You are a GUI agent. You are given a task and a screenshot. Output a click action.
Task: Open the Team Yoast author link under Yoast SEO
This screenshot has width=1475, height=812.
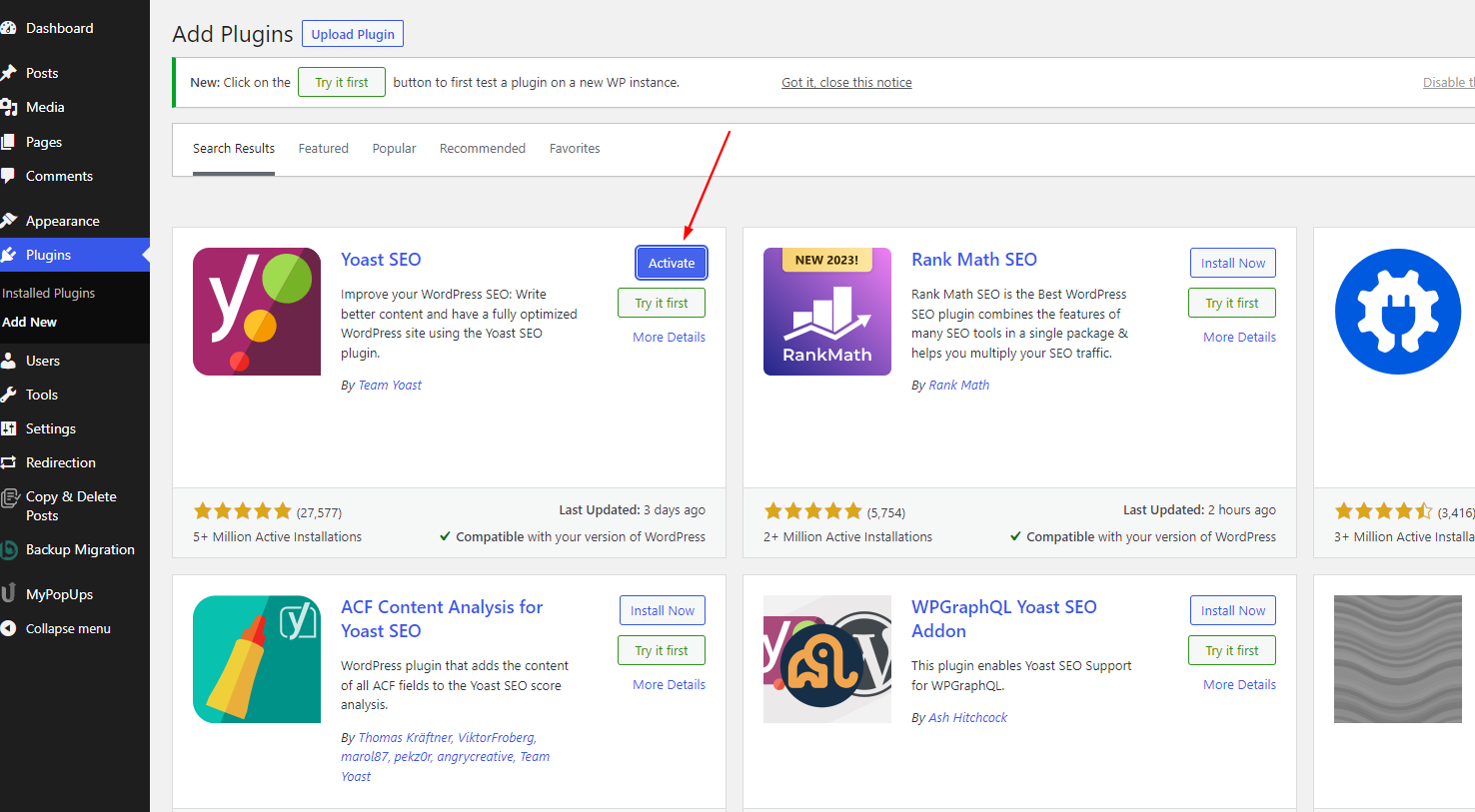click(390, 385)
